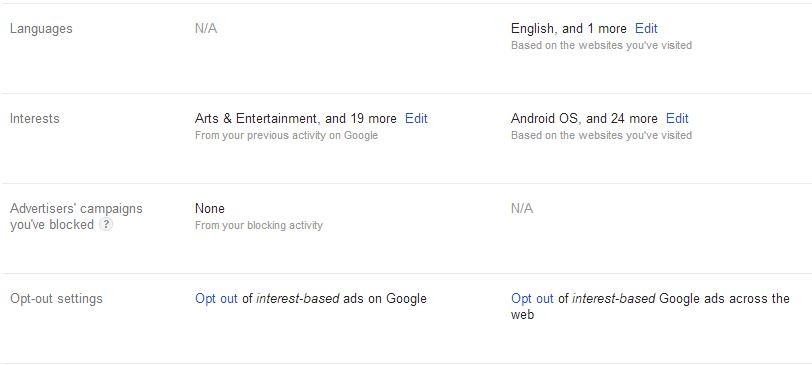The image size is (812, 365).
Task: Click 'Based on the websites' note under Android OS
Action: pos(601,136)
